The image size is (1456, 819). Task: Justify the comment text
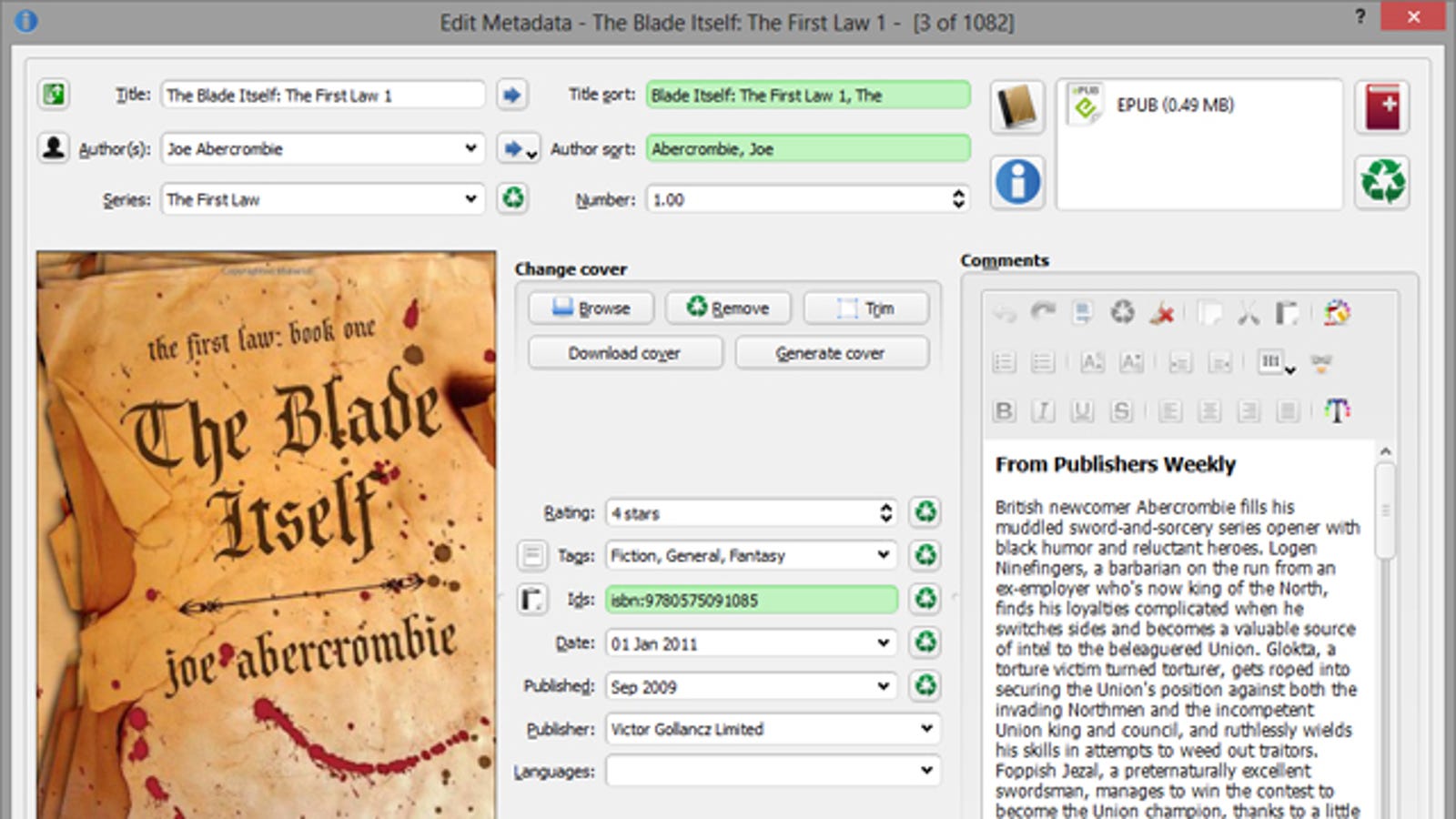(x=1288, y=411)
